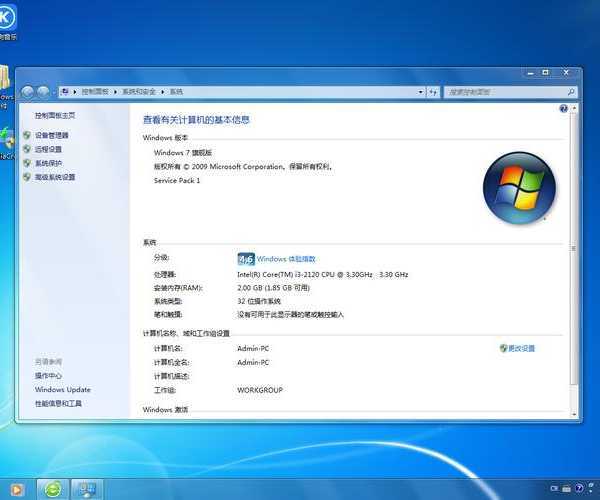Screen dimensions: 600x500
Task: Open the blue Help question mark icon
Action: point(563,109)
